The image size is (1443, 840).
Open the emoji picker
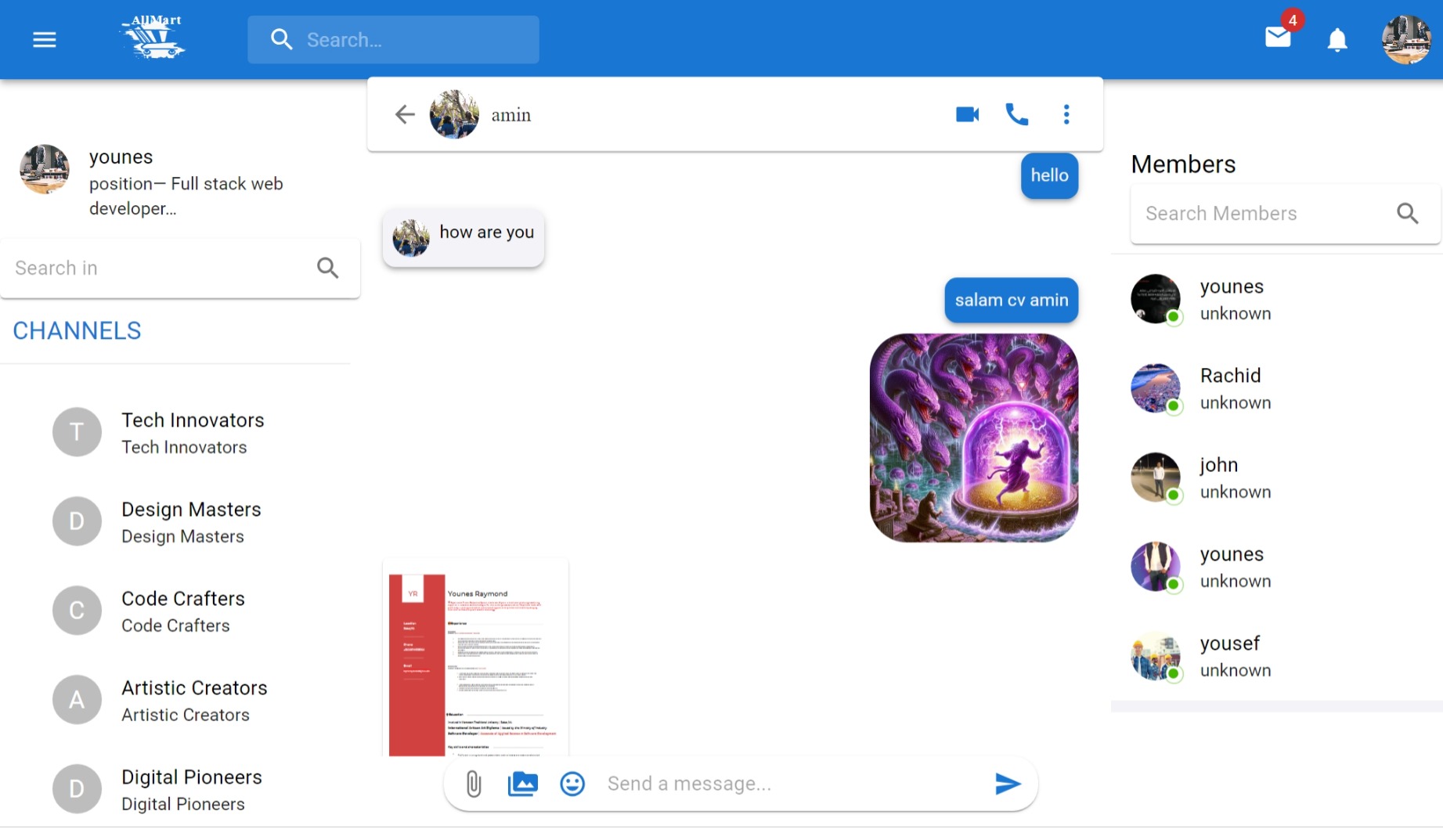572,784
